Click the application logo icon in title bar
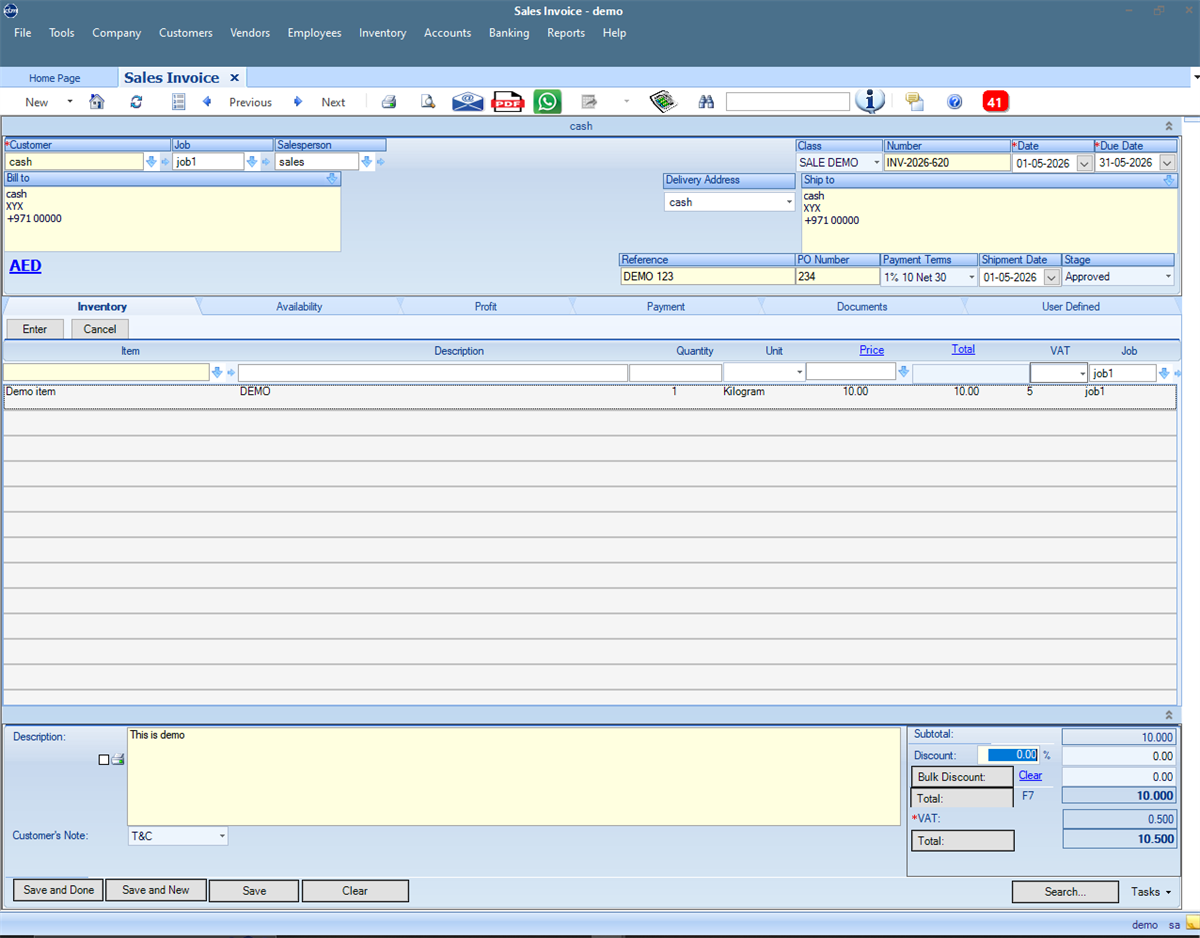 click(x=10, y=11)
